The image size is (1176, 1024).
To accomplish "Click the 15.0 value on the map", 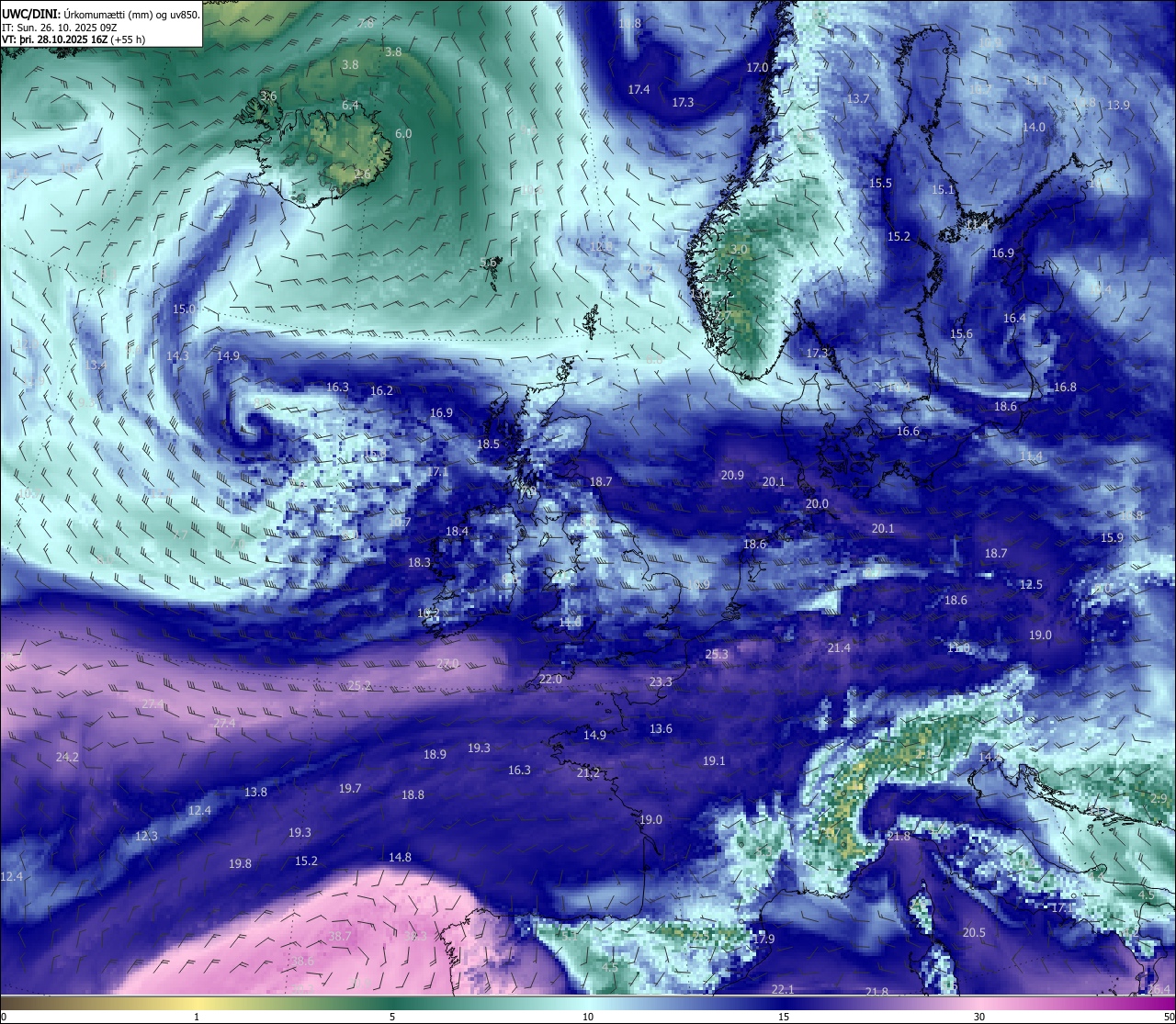I will [184, 309].
